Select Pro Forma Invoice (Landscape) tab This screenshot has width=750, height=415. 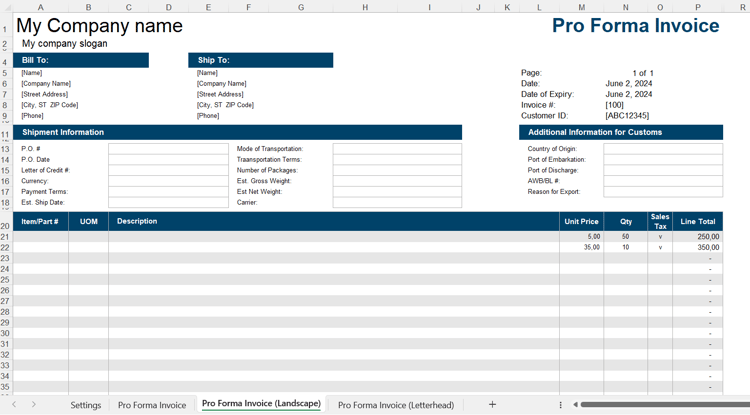261,404
